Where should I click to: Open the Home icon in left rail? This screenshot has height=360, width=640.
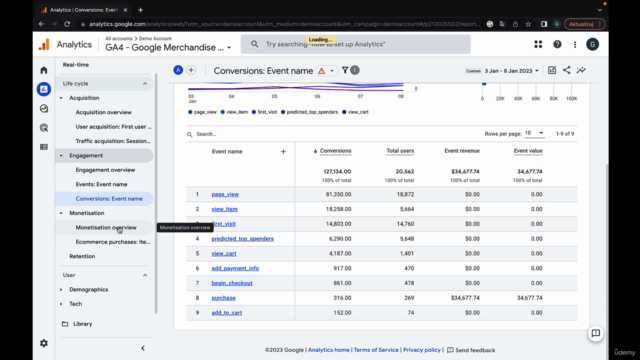pyautogui.click(x=44, y=70)
